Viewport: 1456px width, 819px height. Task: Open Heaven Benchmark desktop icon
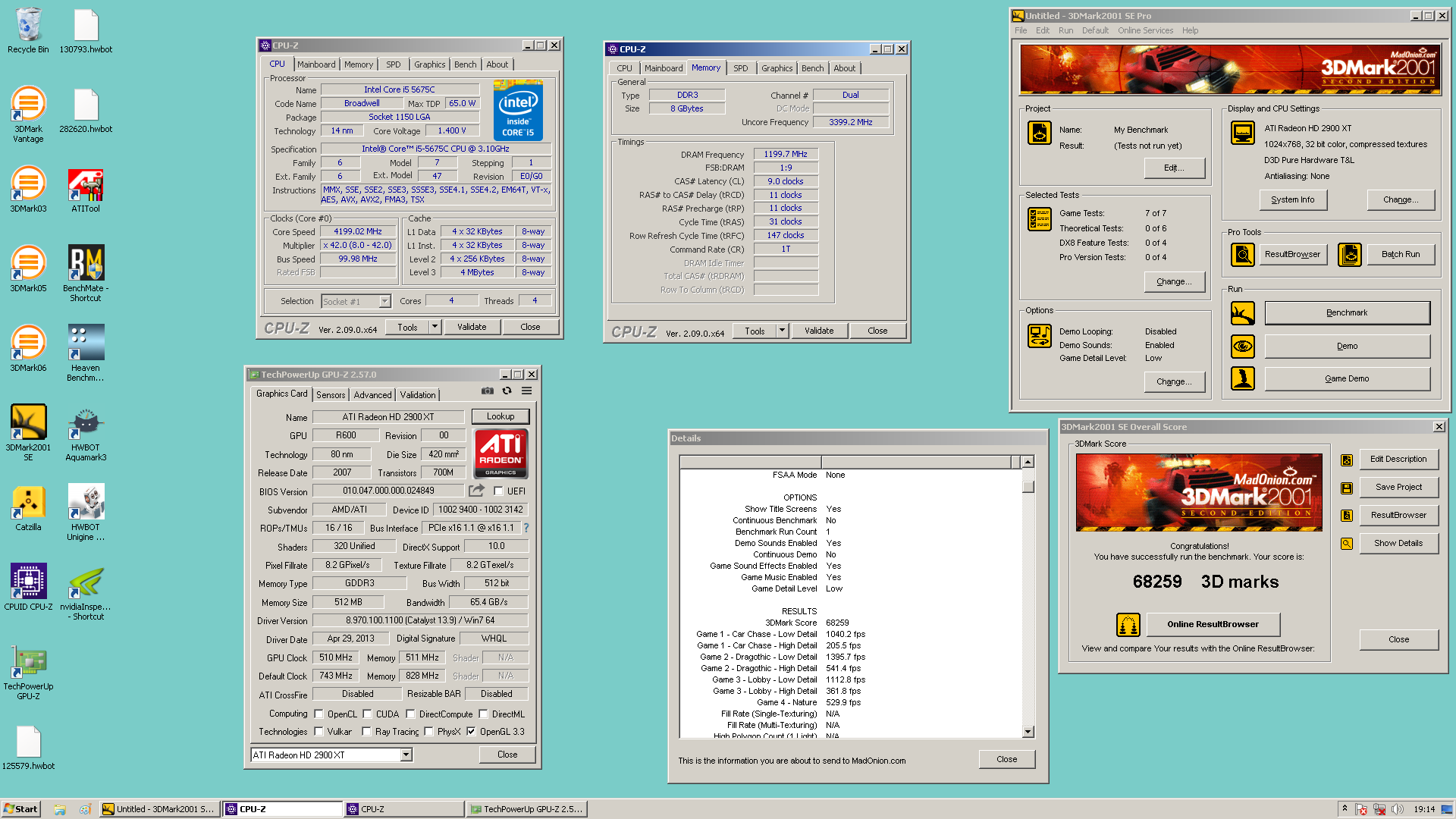pyautogui.click(x=86, y=353)
